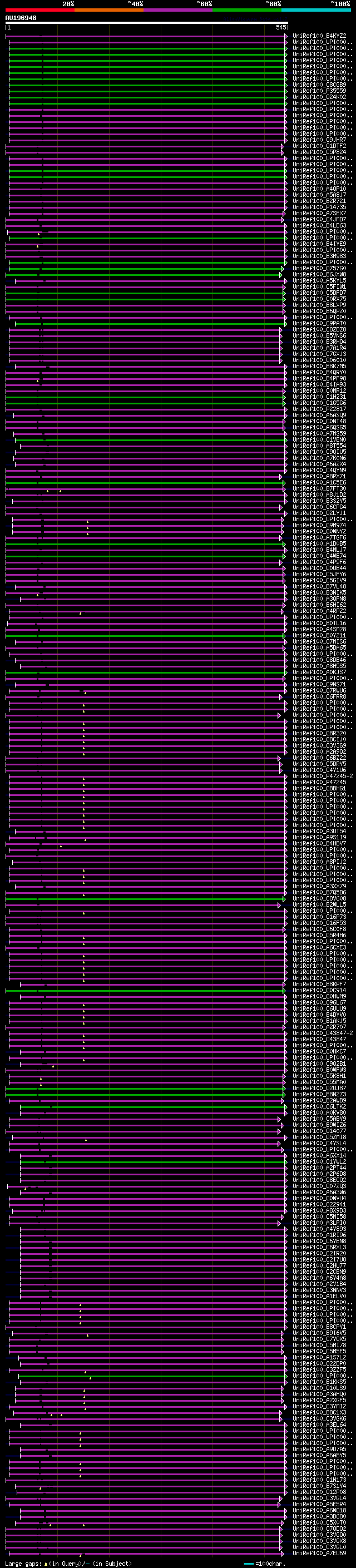Select hit label UniRef100_A3LRI0
This screenshot has width=356, height=1568.
click(319, 1223)
